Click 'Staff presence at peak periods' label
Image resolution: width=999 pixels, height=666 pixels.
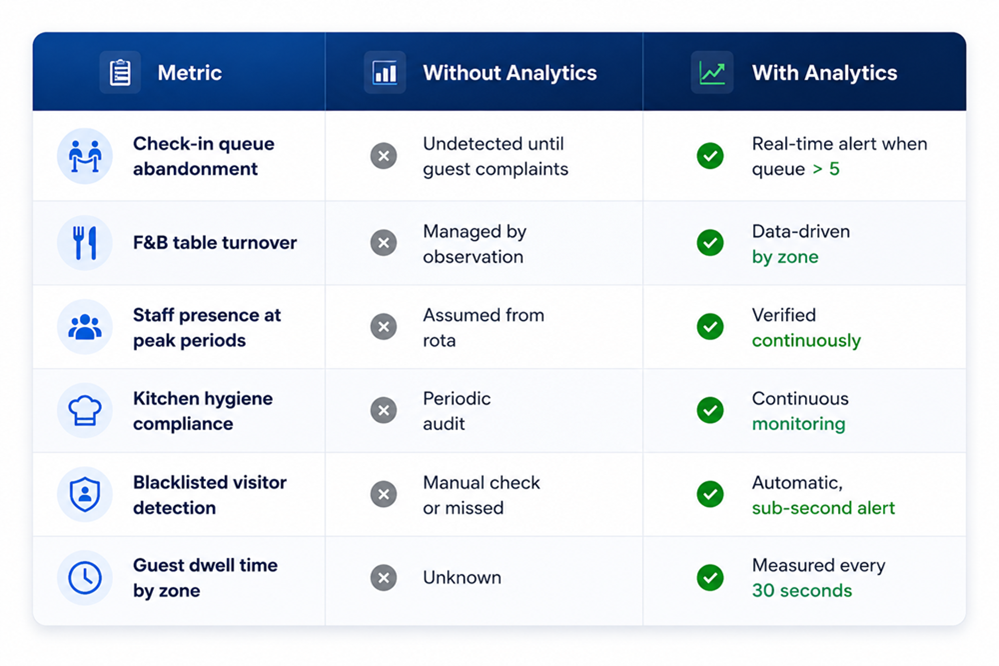tap(207, 328)
